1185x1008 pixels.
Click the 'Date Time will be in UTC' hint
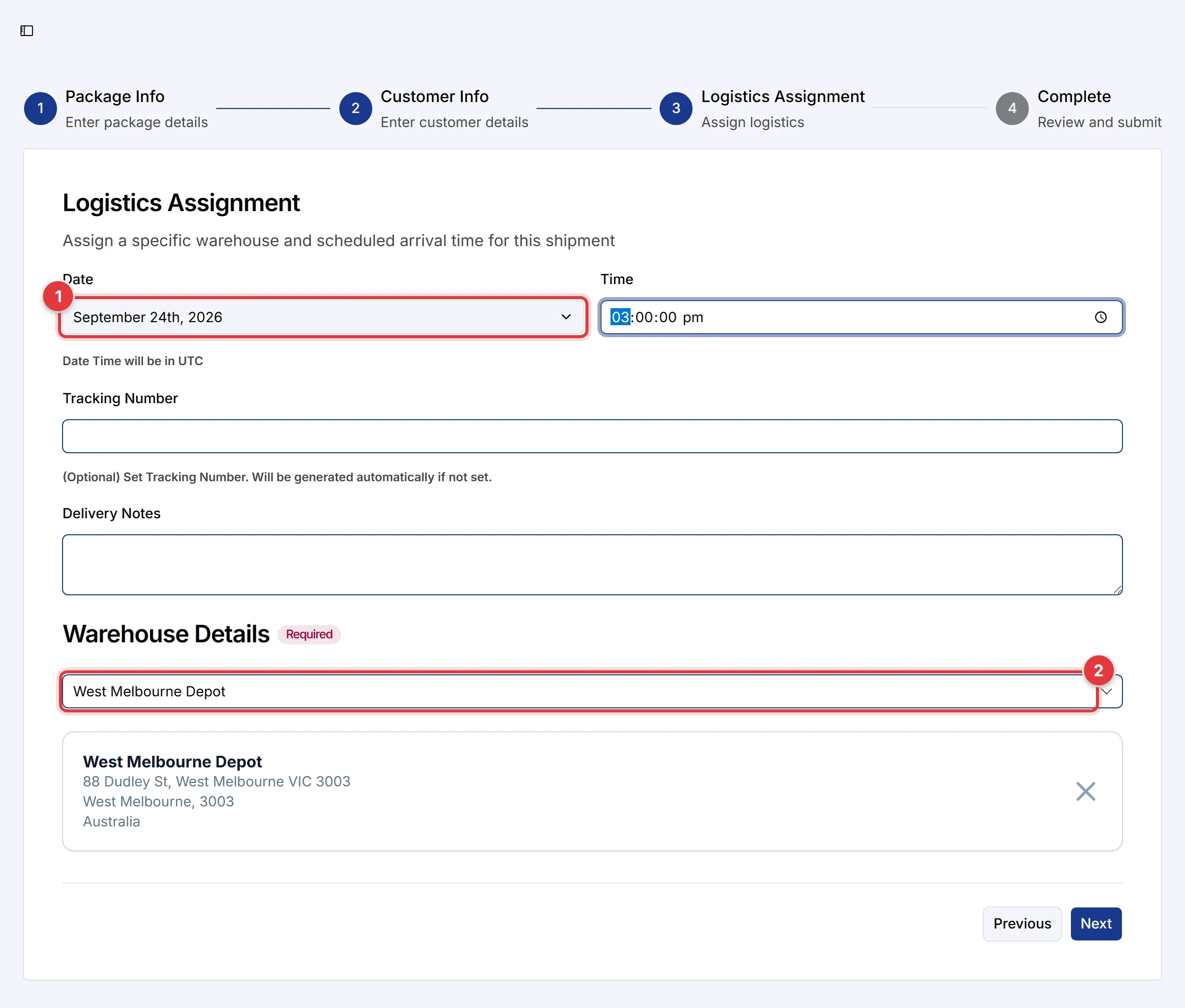pos(133,361)
